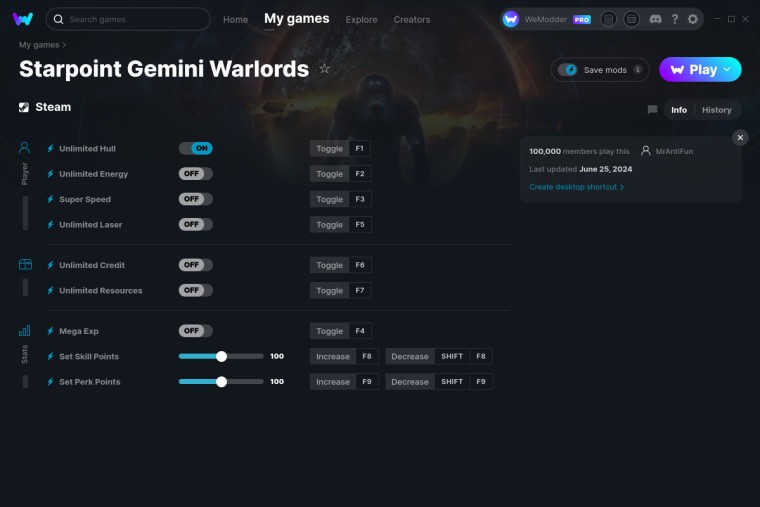Click lightning icon beside Unlimited Resources
The width and height of the screenshot is (760, 507).
[50, 290]
